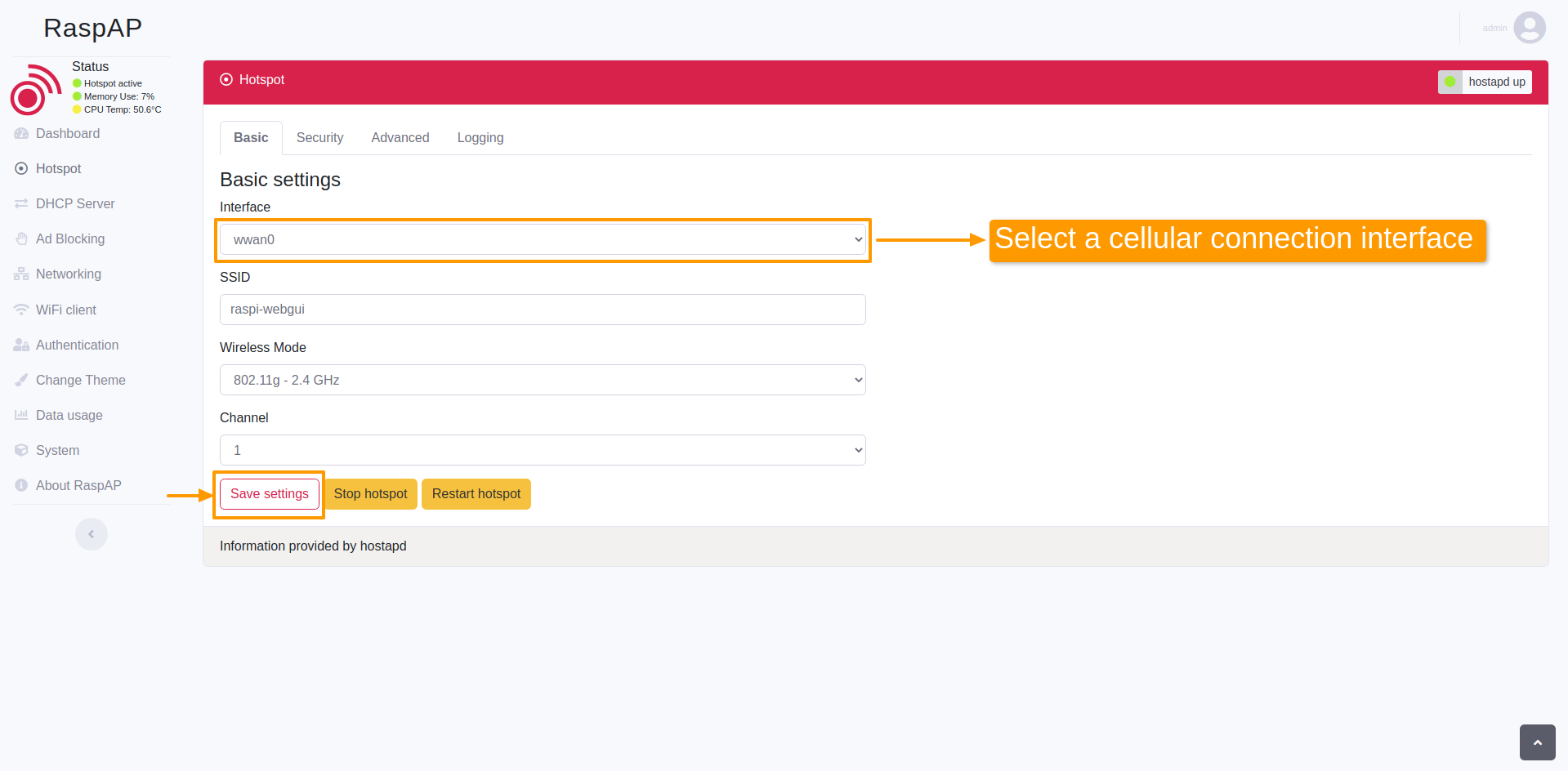This screenshot has width=1568, height=771.
Task: Click the SSID input field
Action: (543, 310)
